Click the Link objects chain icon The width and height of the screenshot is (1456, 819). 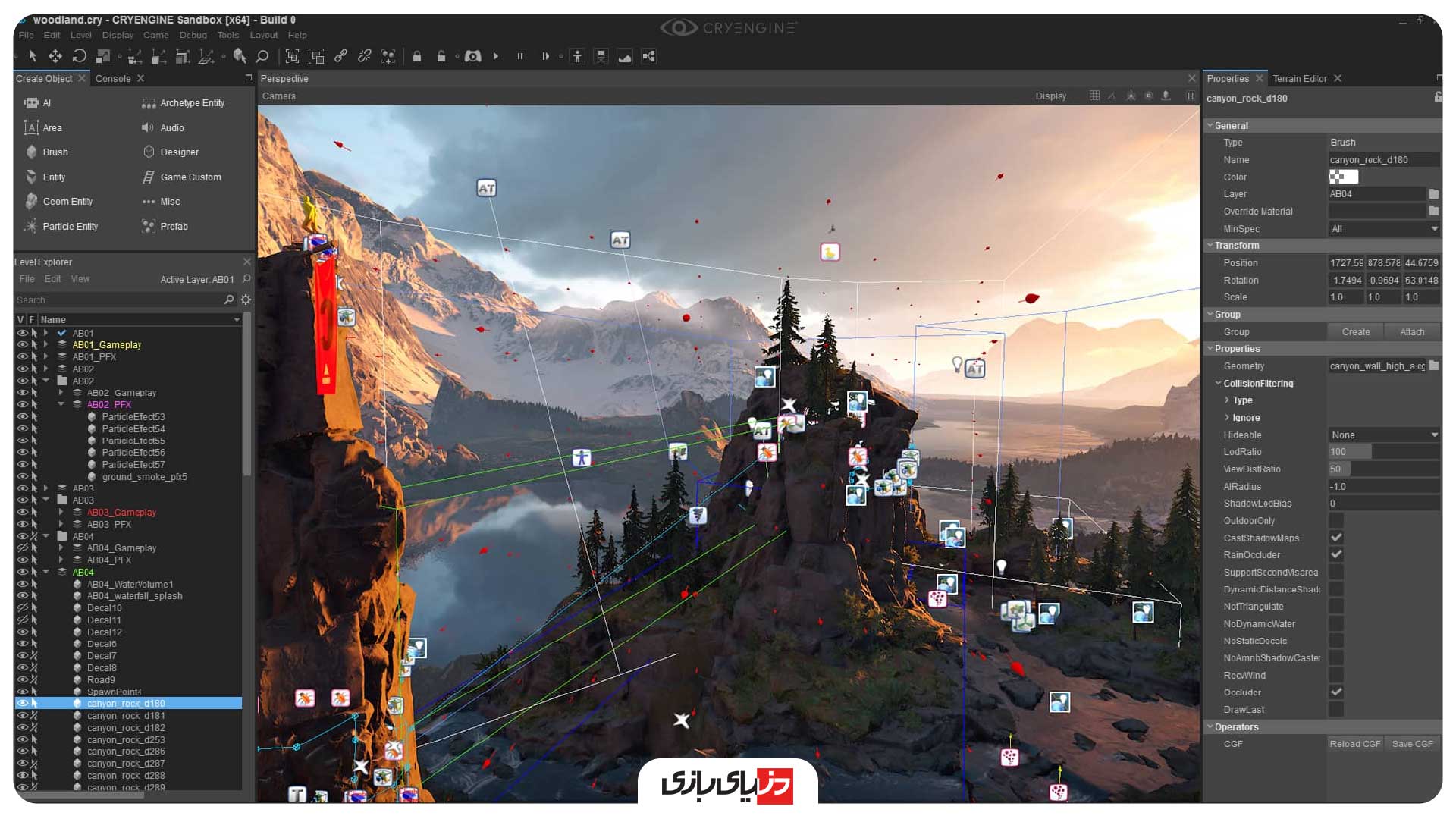(340, 56)
